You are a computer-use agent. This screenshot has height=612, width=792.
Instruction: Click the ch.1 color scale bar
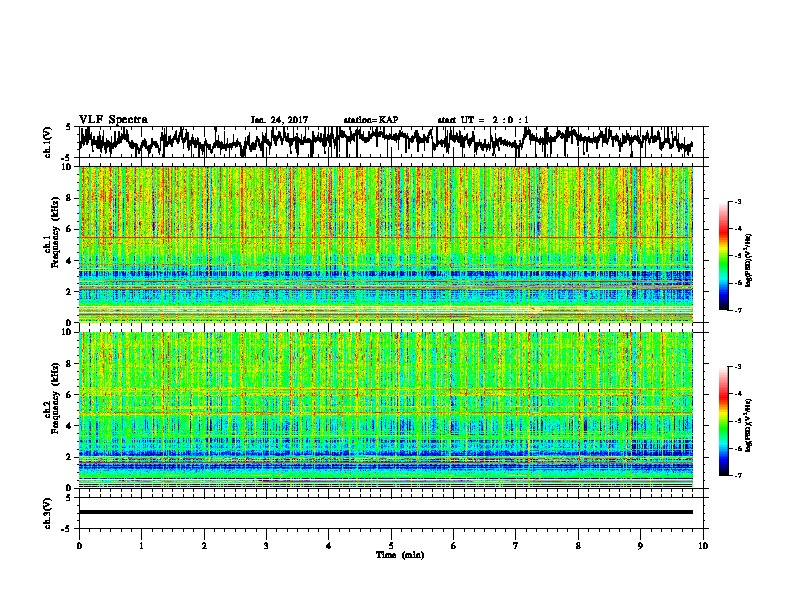click(x=723, y=256)
